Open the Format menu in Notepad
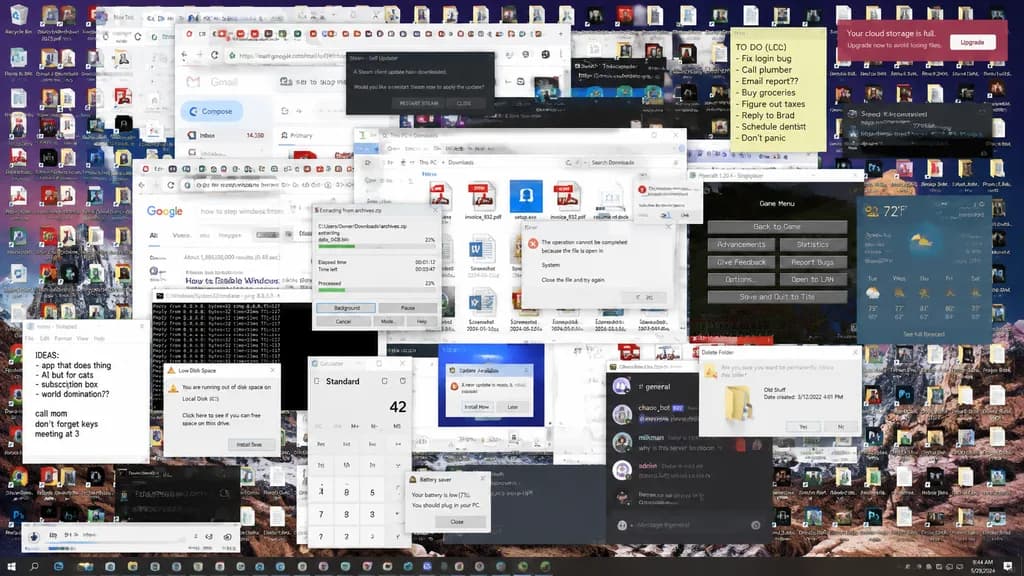Screen dimensions: 1024x576 (63, 338)
